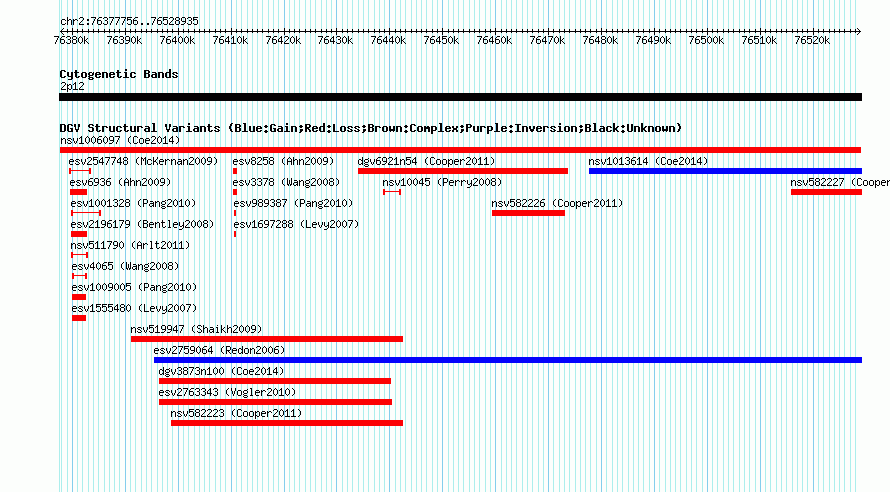Open nsv10045 (Perry2008) variant label
The height and width of the screenshot is (492, 890).
[442, 182]
